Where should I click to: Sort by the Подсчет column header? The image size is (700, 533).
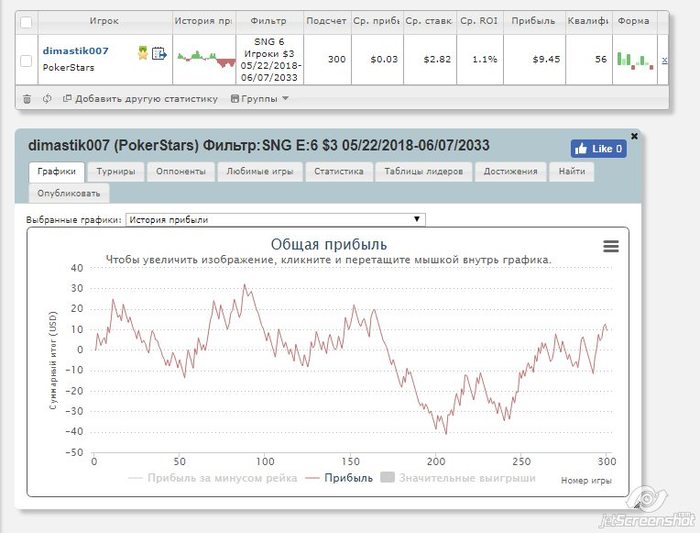(327, 21)
